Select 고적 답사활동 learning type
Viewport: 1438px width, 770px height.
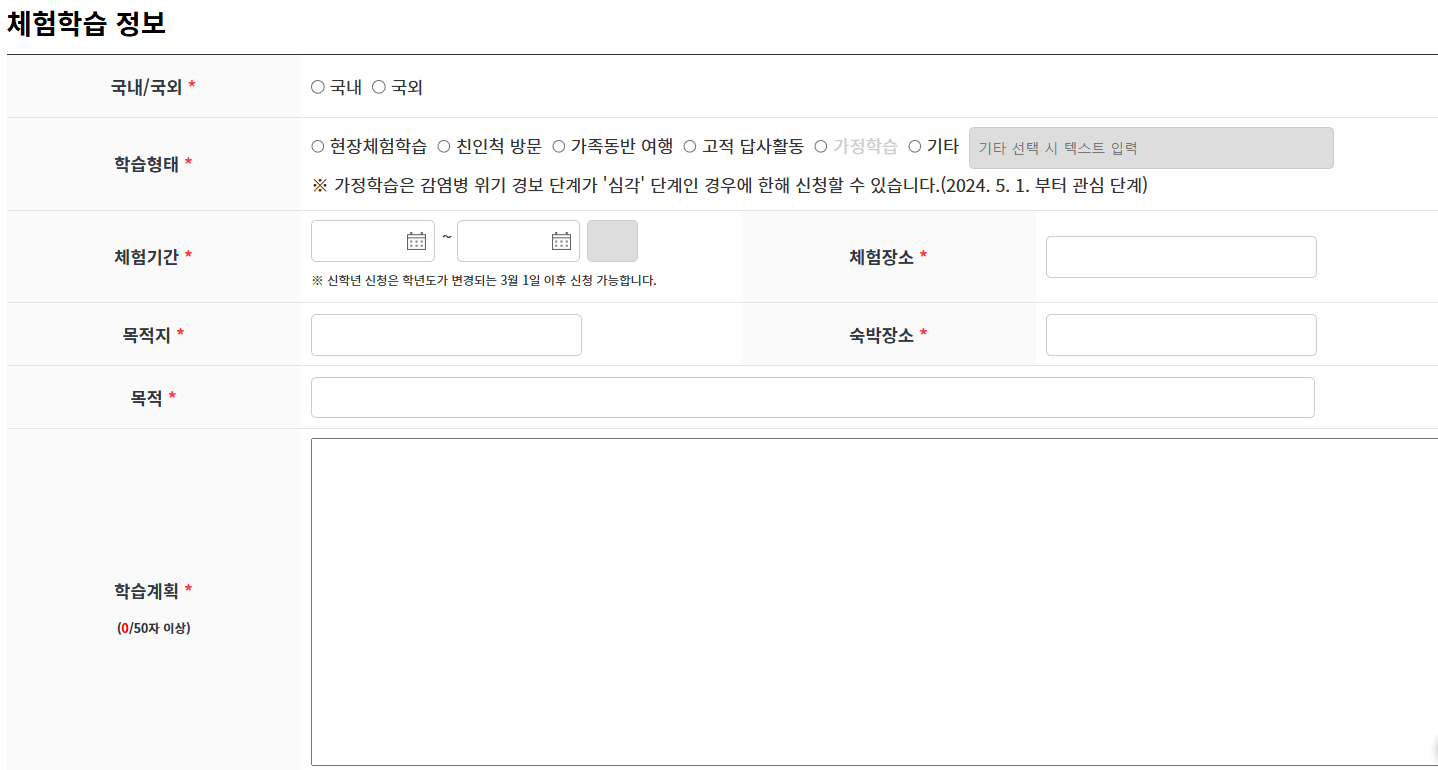(688, 144)
